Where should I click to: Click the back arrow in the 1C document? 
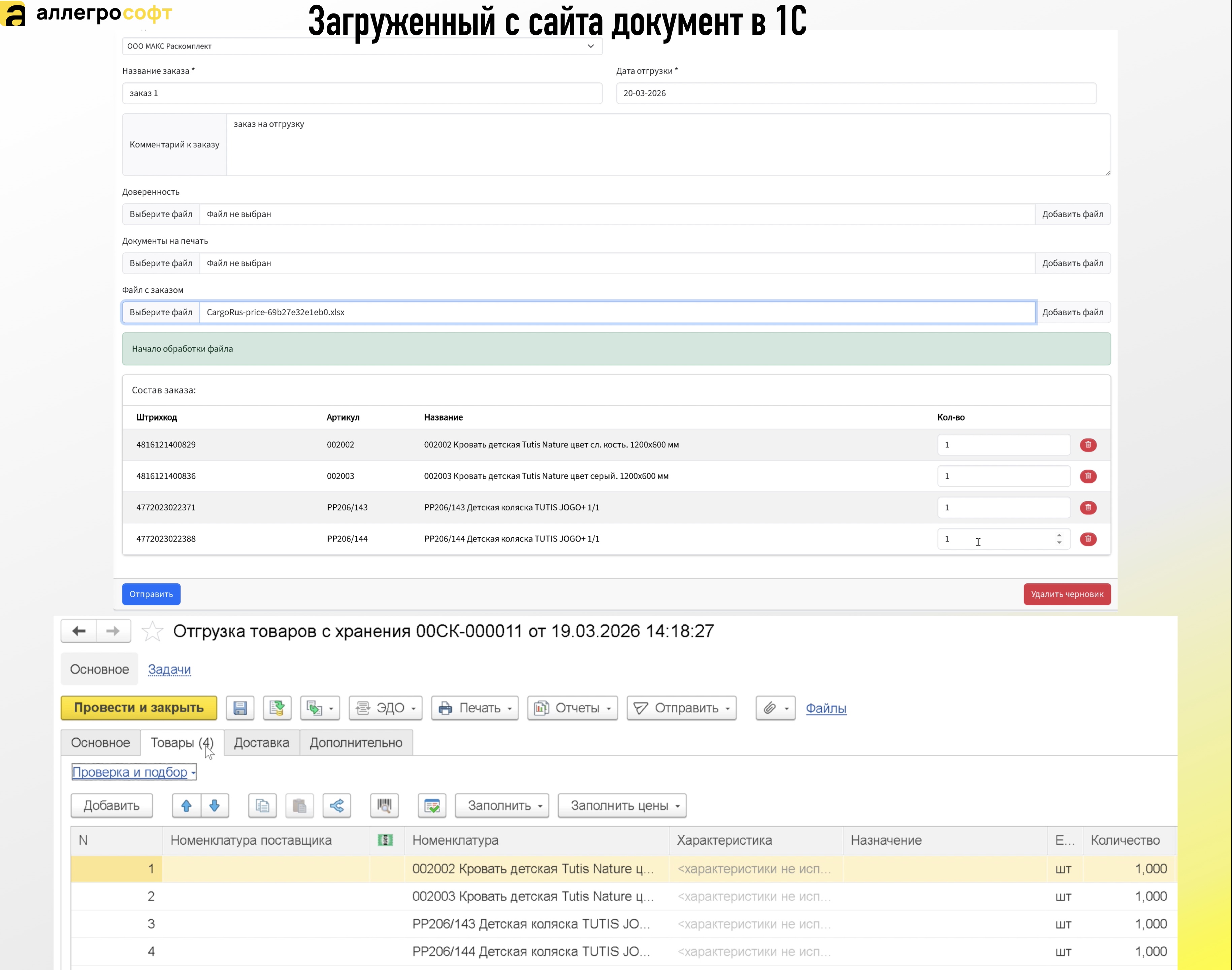tap(79, 631)
